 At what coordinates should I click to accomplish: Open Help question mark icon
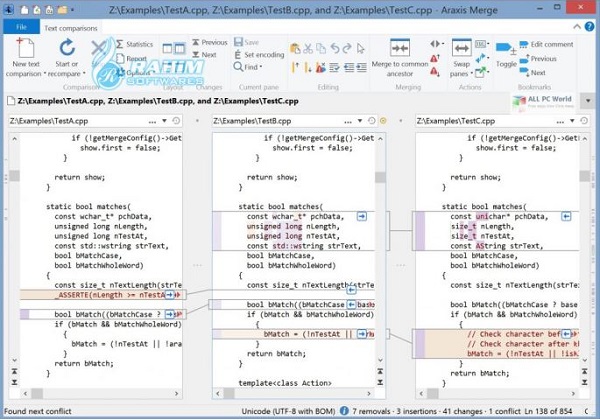click(590, 26)
